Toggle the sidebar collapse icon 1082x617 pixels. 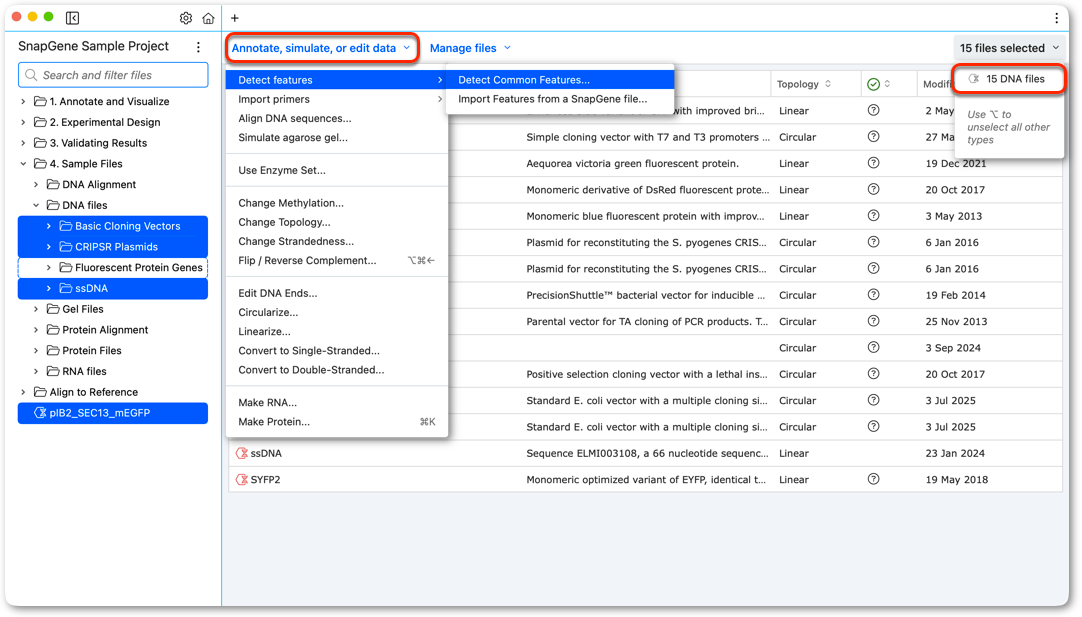point(72,18)
